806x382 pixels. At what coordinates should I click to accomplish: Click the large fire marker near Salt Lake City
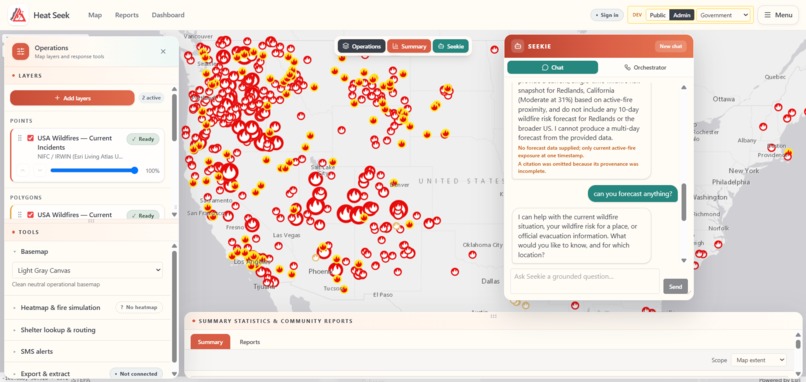point(316,179)
